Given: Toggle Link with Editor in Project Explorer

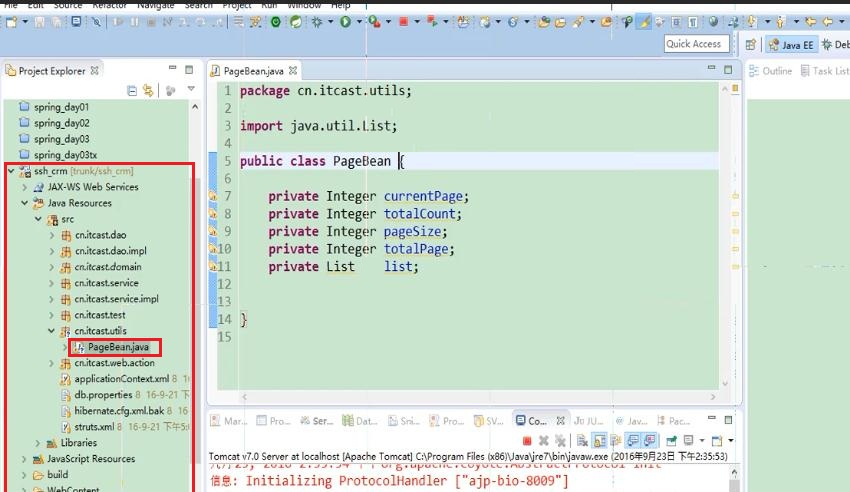Looking at the screenshot, I should click(x=147, y=90).
